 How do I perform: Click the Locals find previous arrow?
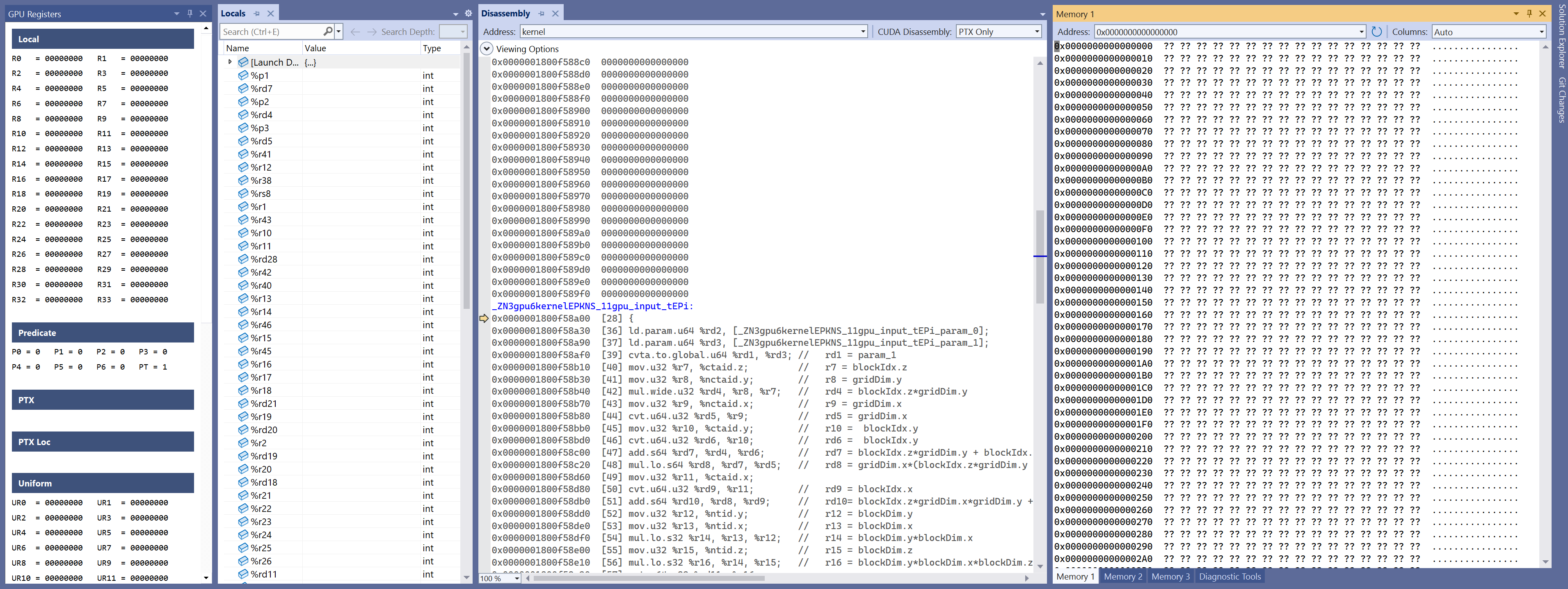pyautogui.click(x=355, y=32)
